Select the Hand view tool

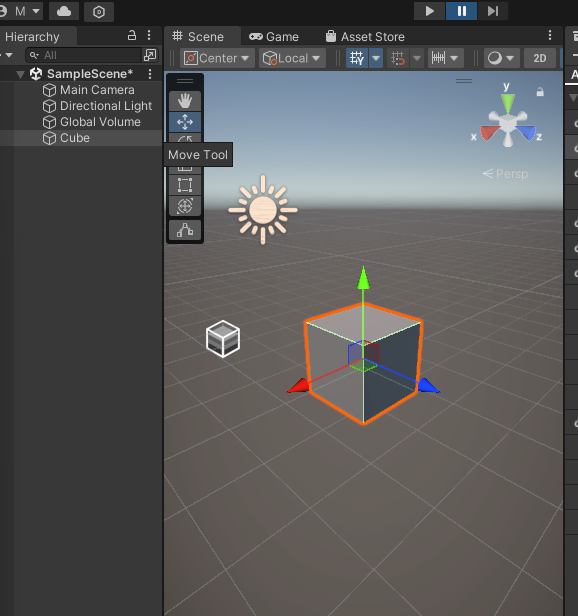click(x=185, y=101)
